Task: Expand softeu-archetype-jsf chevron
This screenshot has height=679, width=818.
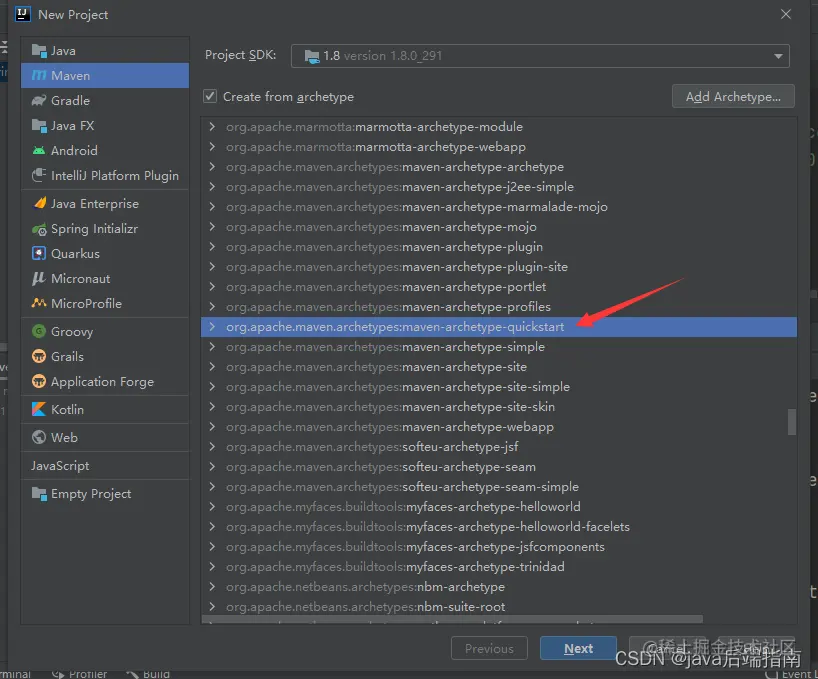Action: (x=212, y=446)
